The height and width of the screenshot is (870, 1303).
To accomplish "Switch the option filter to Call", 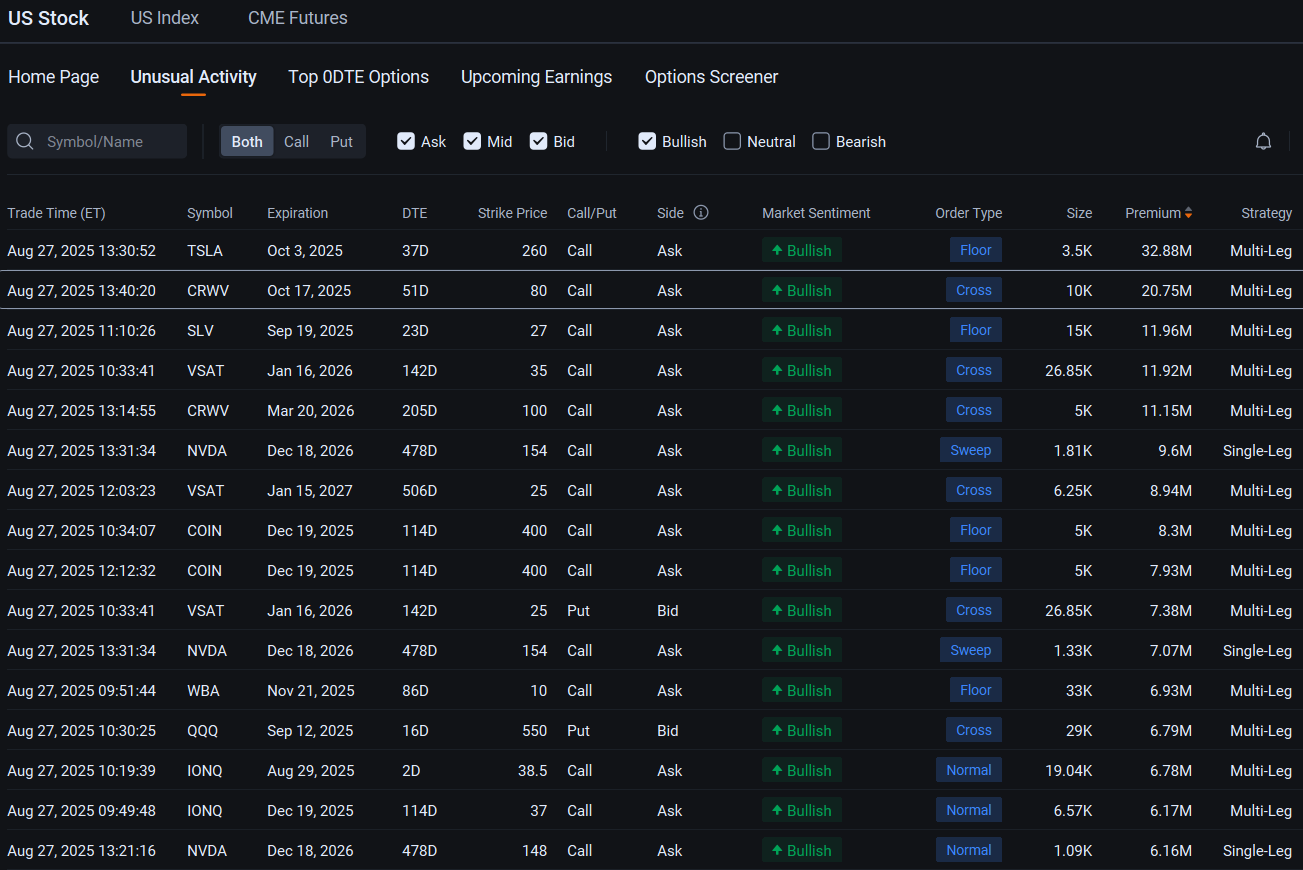I will [296, 141].
